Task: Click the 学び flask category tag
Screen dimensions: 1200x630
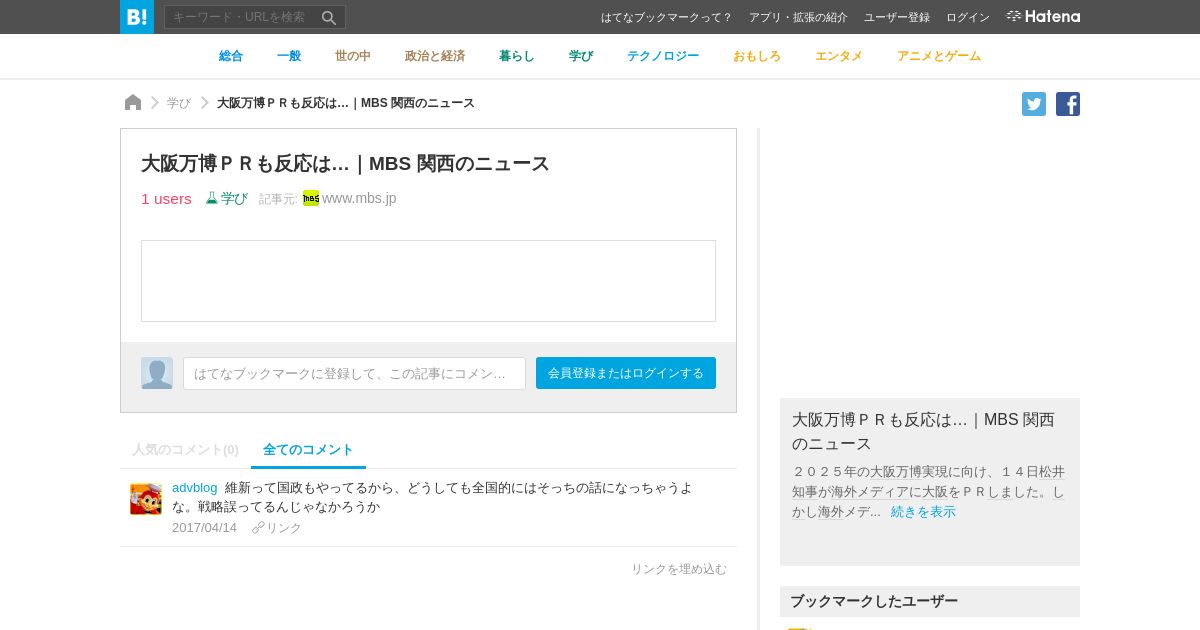Action: [x=227, y=198]
